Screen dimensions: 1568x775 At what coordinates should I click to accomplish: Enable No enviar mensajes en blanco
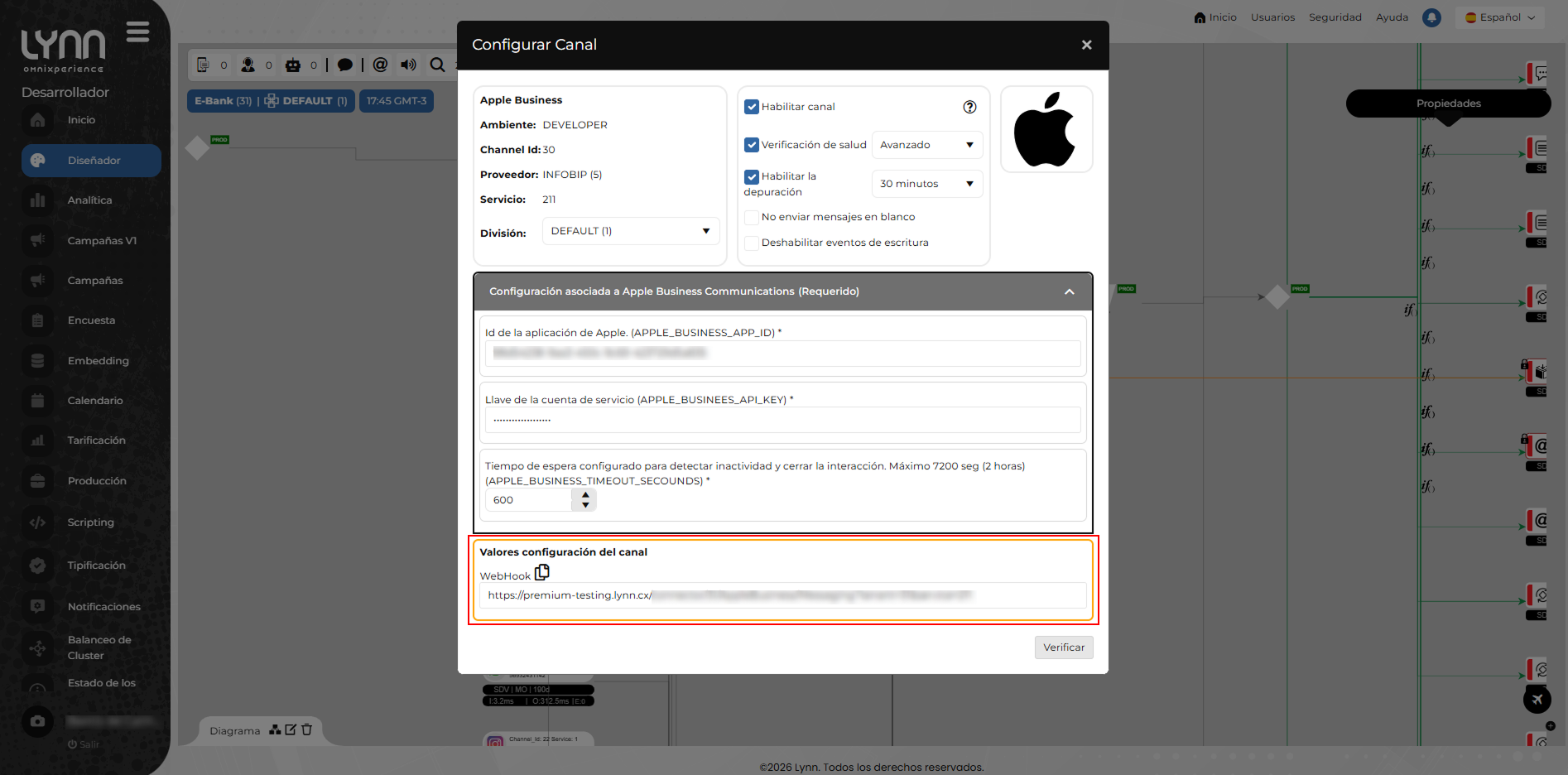click(752, 217)
